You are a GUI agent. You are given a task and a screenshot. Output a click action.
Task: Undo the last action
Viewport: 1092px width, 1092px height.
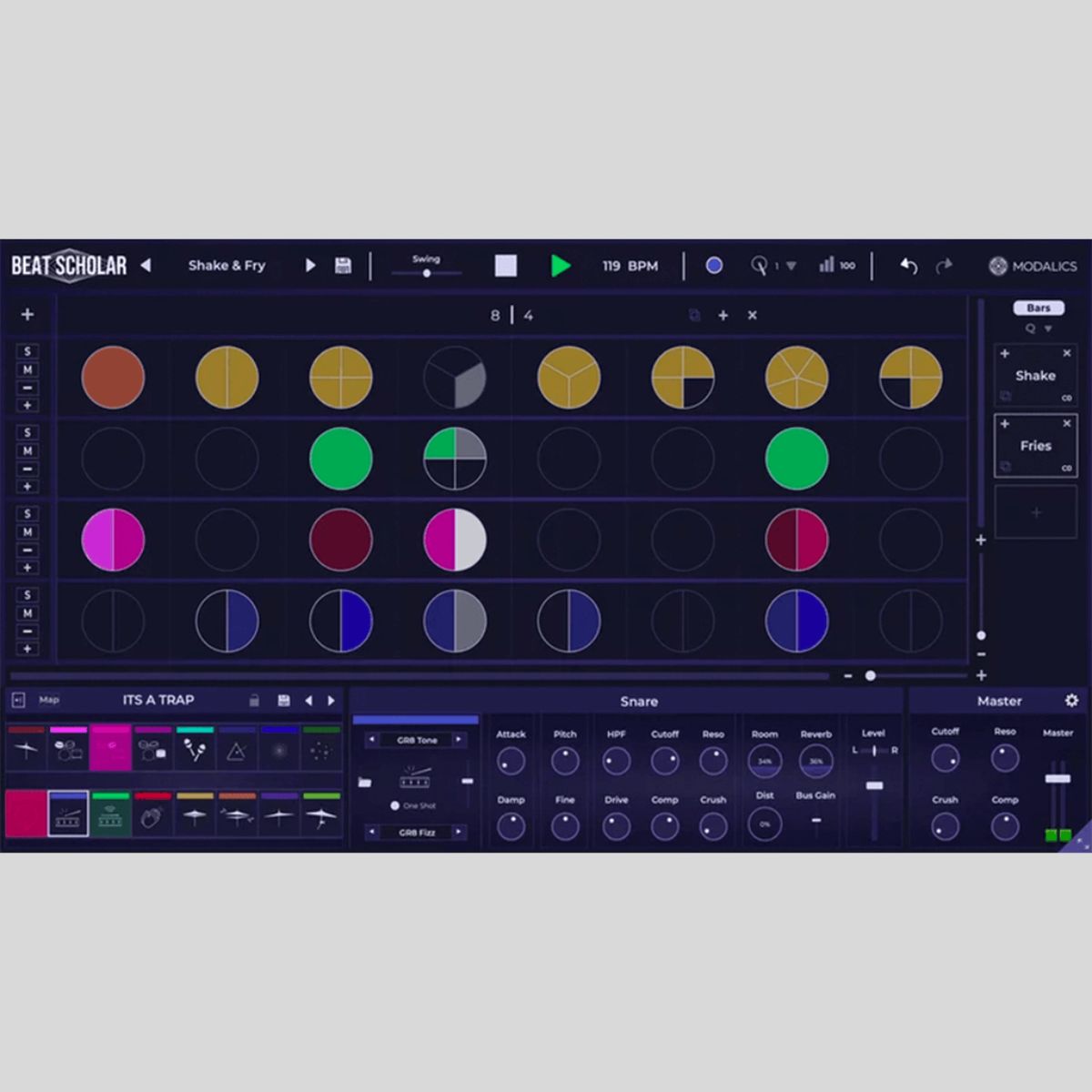[908, 265]
